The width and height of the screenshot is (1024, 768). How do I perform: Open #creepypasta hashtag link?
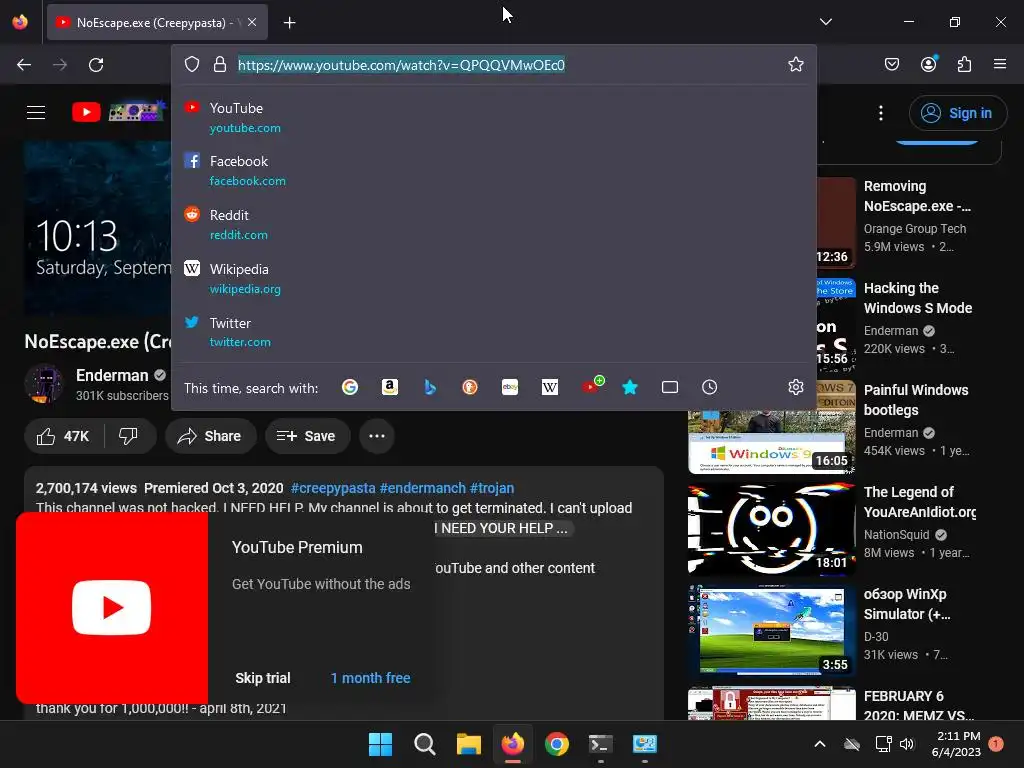[333, 488]
